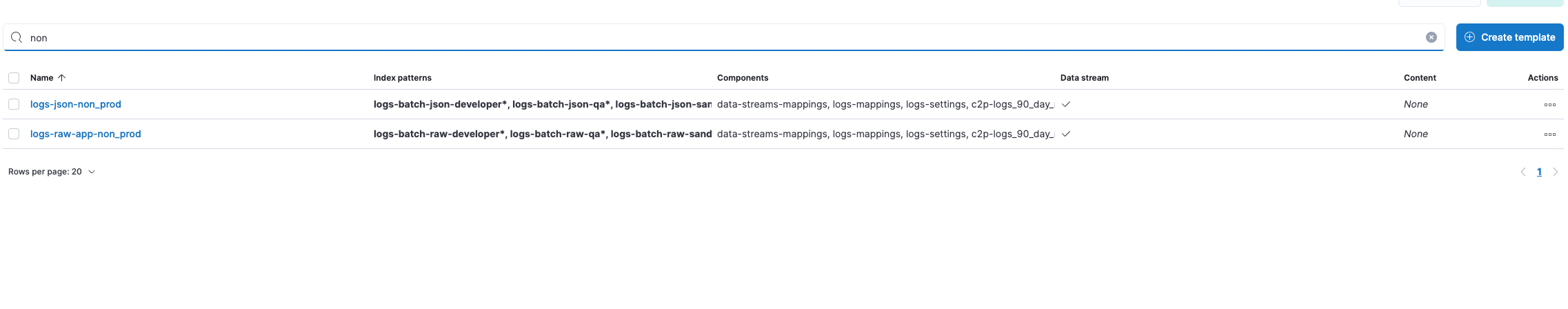Click the Components column header
The width and height of the screenshot is (1568, 309).
click(x=743, y=78)
